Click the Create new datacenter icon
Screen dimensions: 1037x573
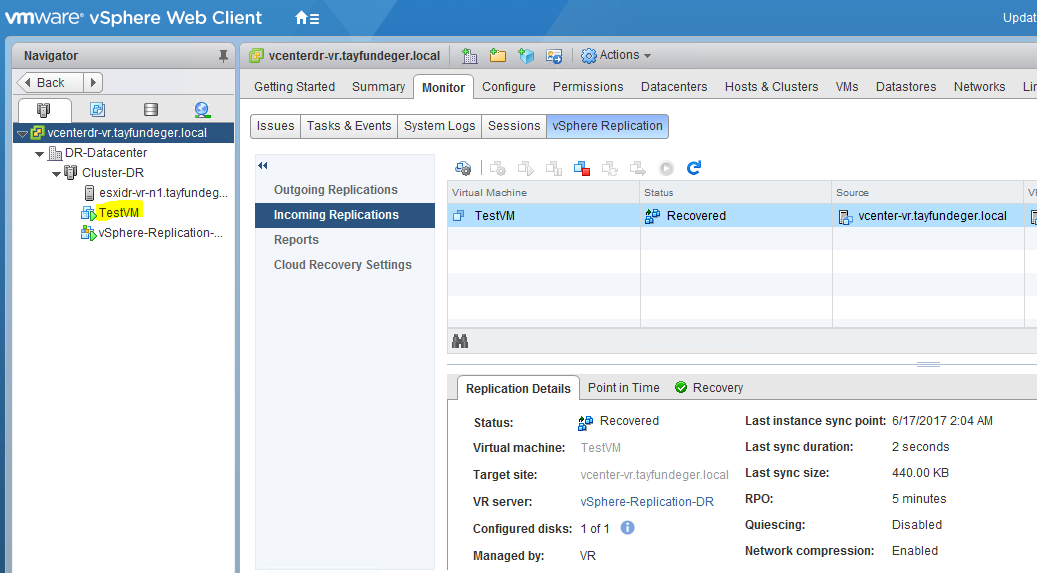470,56
